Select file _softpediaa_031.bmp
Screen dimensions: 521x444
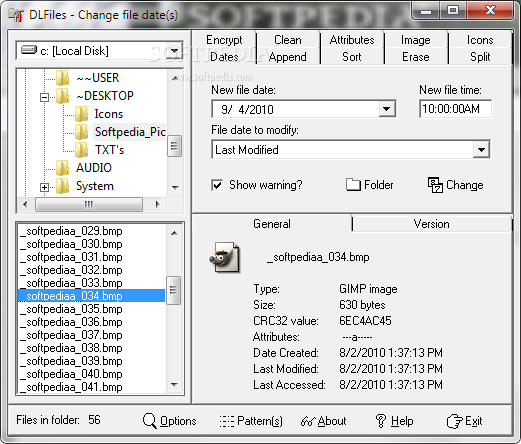pyautogui.click(x=92, y=257)
